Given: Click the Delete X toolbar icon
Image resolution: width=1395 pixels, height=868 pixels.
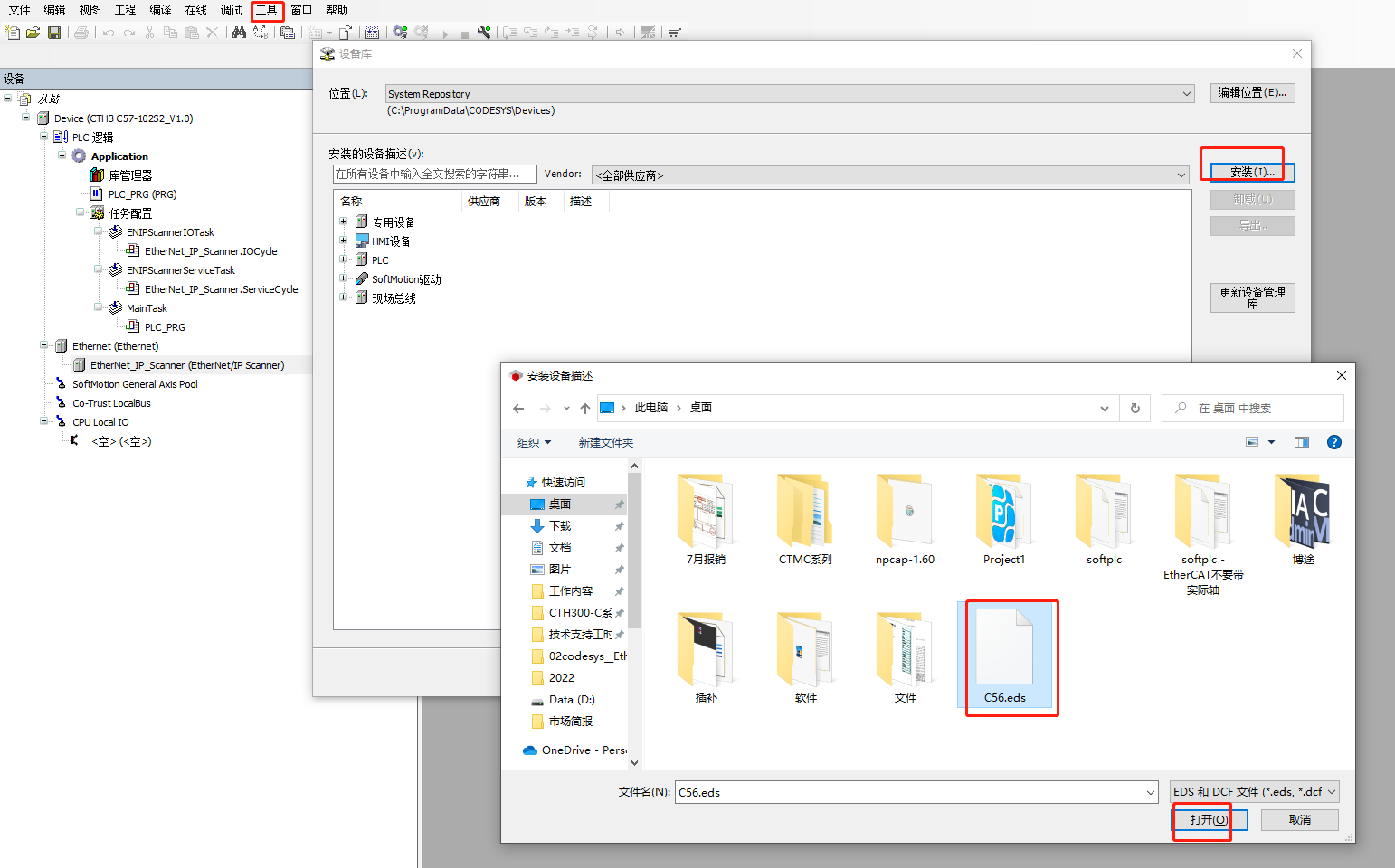Looking at the screenshot, I should (212, 33).
